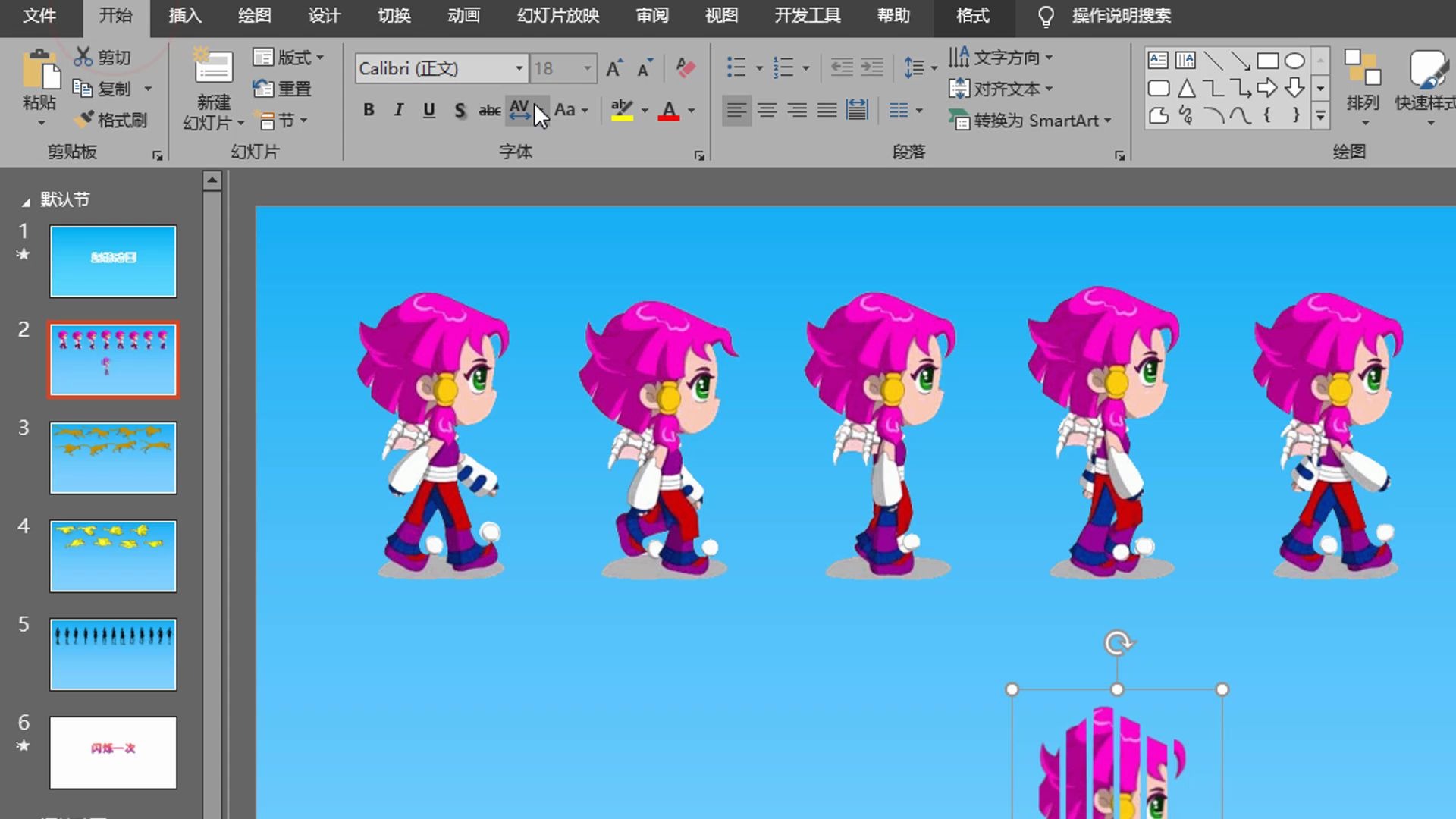
Task: Click the bullet list icon
Action: pyautogui.click(x=736, y=67)
